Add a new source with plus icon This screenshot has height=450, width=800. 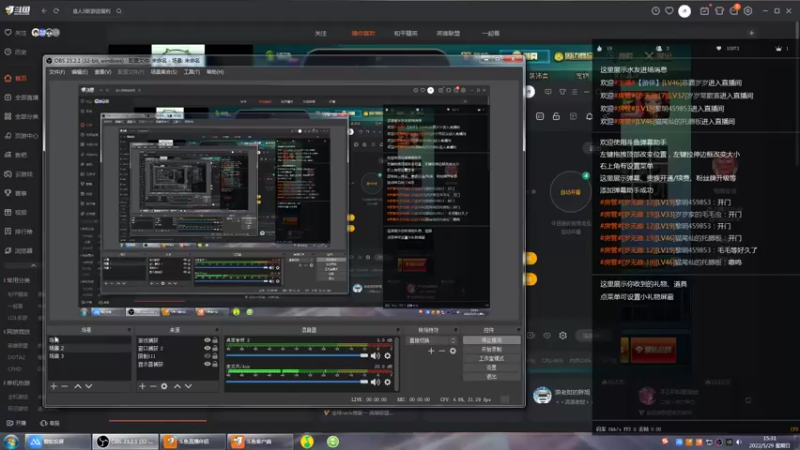click(x=142, y=386)
